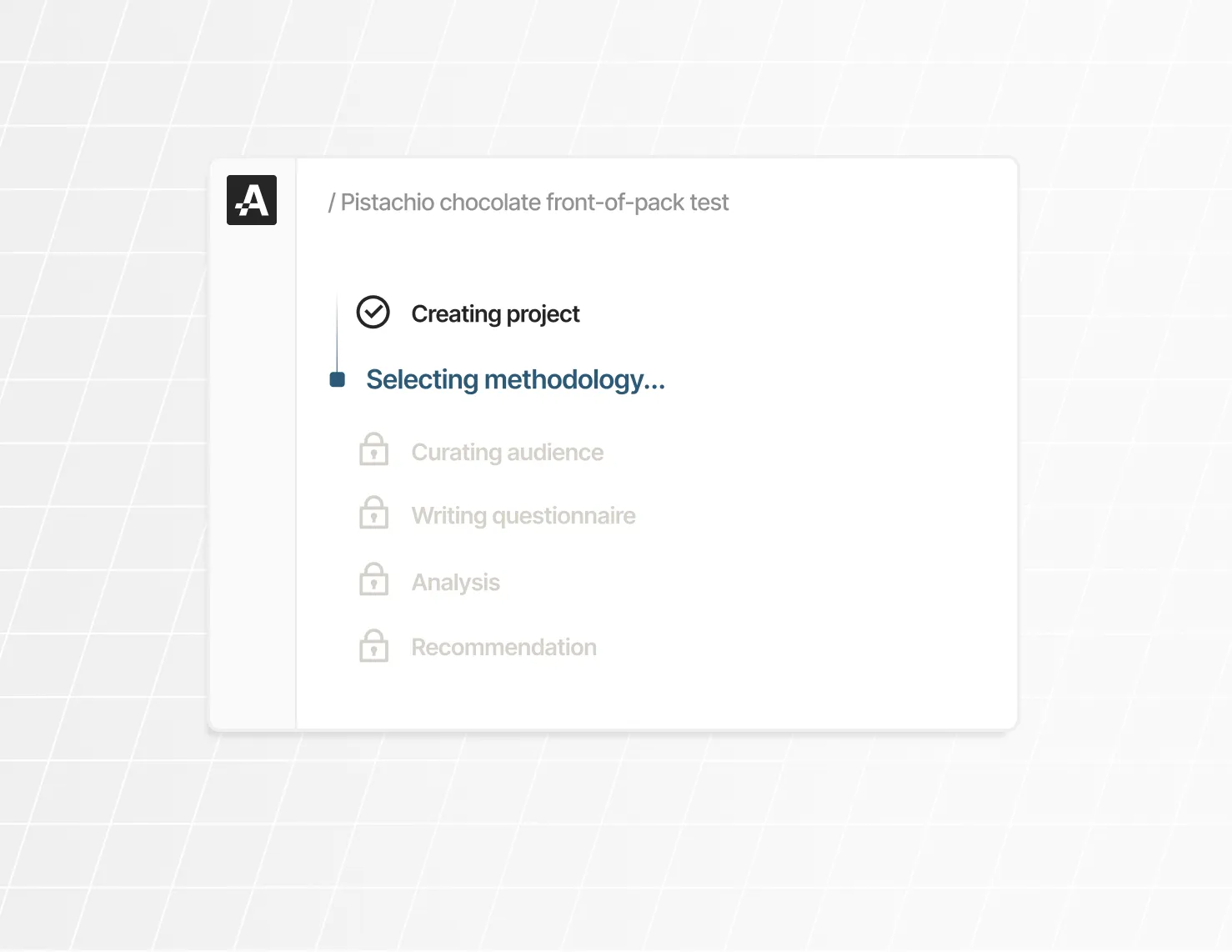Click the word questionnaire in locked step
This screenshot has width=1232, height=952.
coord(563,517)
